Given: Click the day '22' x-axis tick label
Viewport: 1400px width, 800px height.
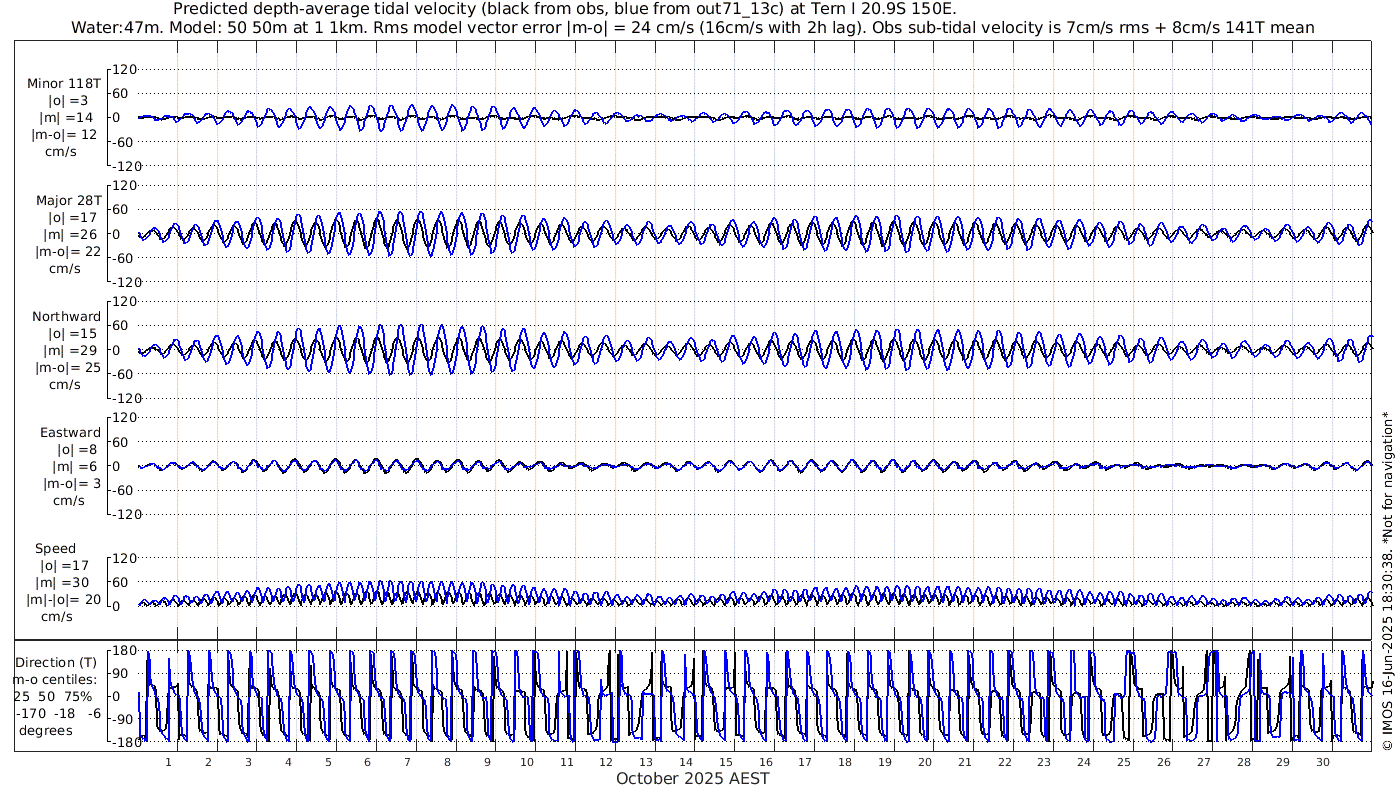Looking at the screenshot, I should pyautogui.click(x=1005, y=762).
